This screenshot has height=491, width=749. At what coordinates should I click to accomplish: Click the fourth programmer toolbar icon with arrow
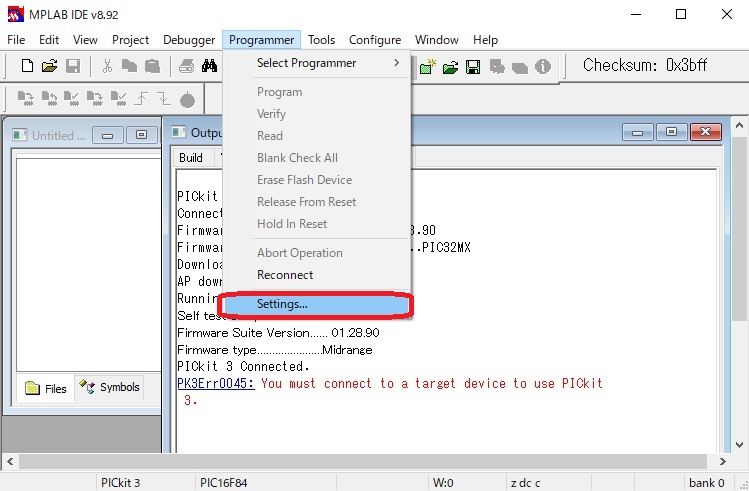pyautogui.click(x=95, y=98)
